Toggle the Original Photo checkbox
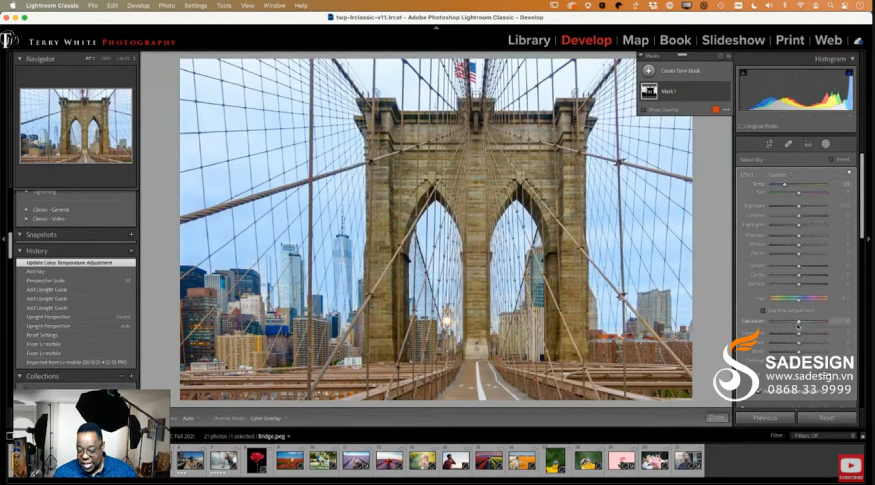The width and height of the screenshot is (875, 485). pyautogui.click(x=742, y=127)
